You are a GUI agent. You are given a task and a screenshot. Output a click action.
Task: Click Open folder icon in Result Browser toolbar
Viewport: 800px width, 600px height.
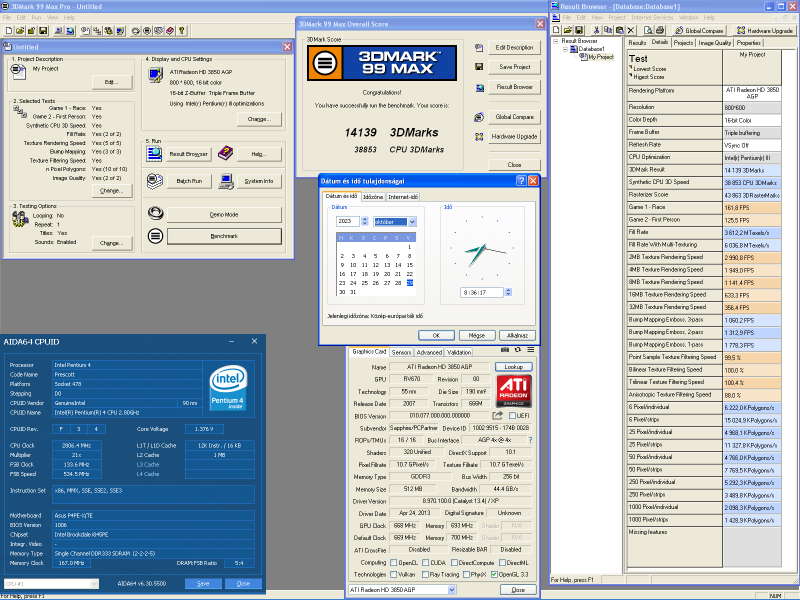click(568, 31)
